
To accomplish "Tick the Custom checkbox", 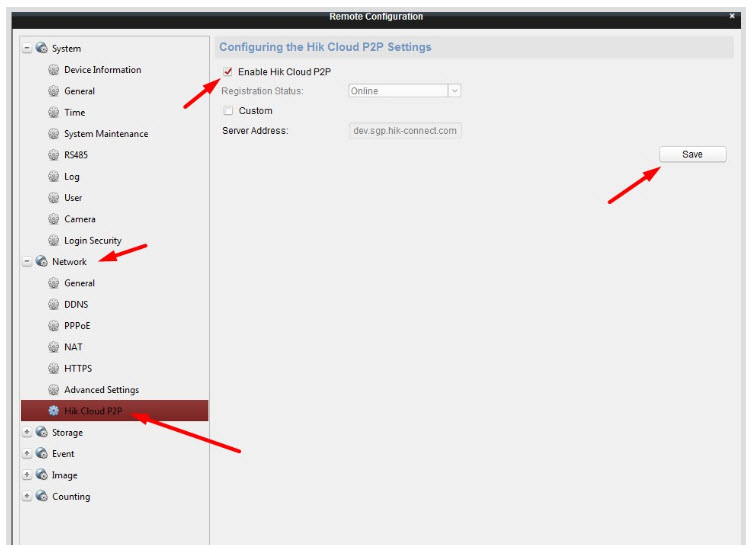I will 228,111.
